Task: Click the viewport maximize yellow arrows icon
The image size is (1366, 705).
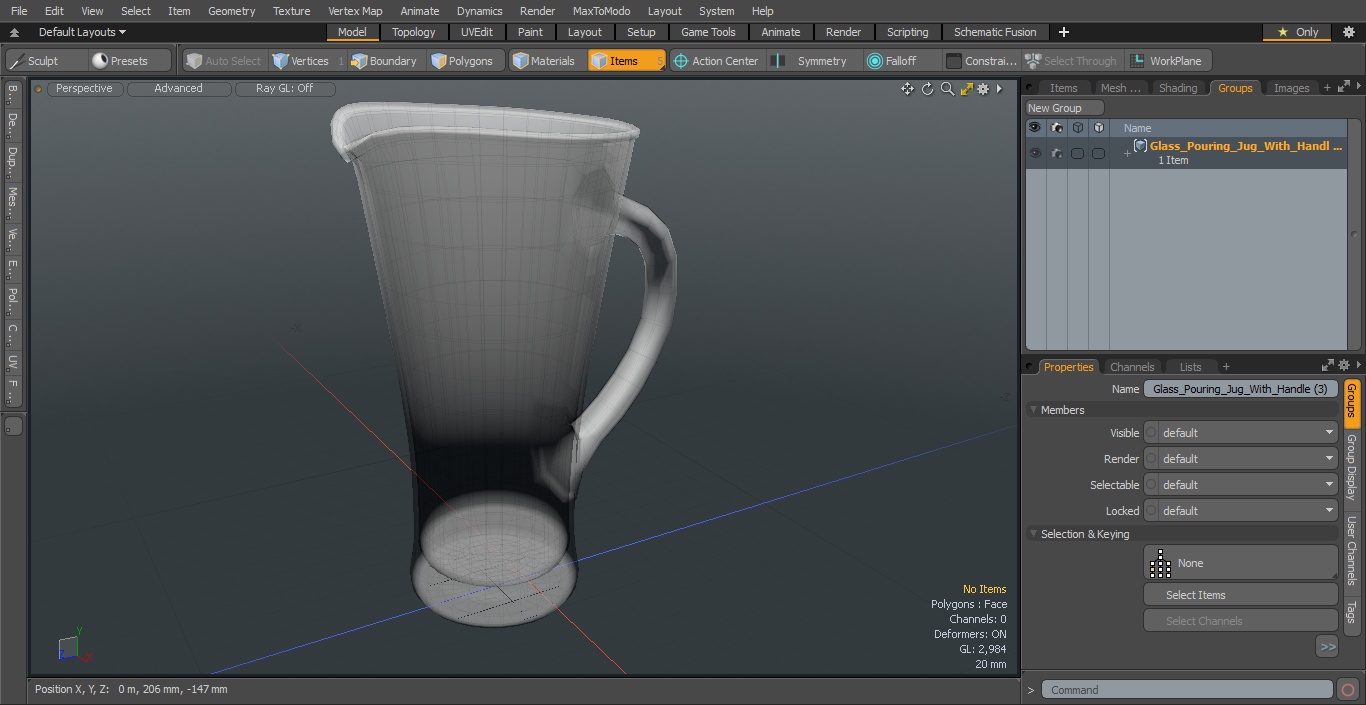Action: click(x=966, y=89)
